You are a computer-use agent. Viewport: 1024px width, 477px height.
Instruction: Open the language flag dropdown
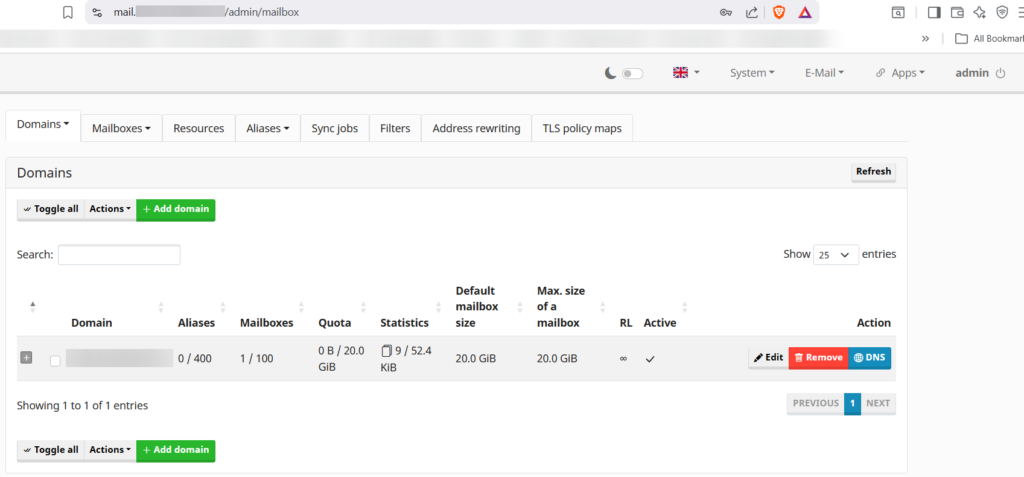686,73
